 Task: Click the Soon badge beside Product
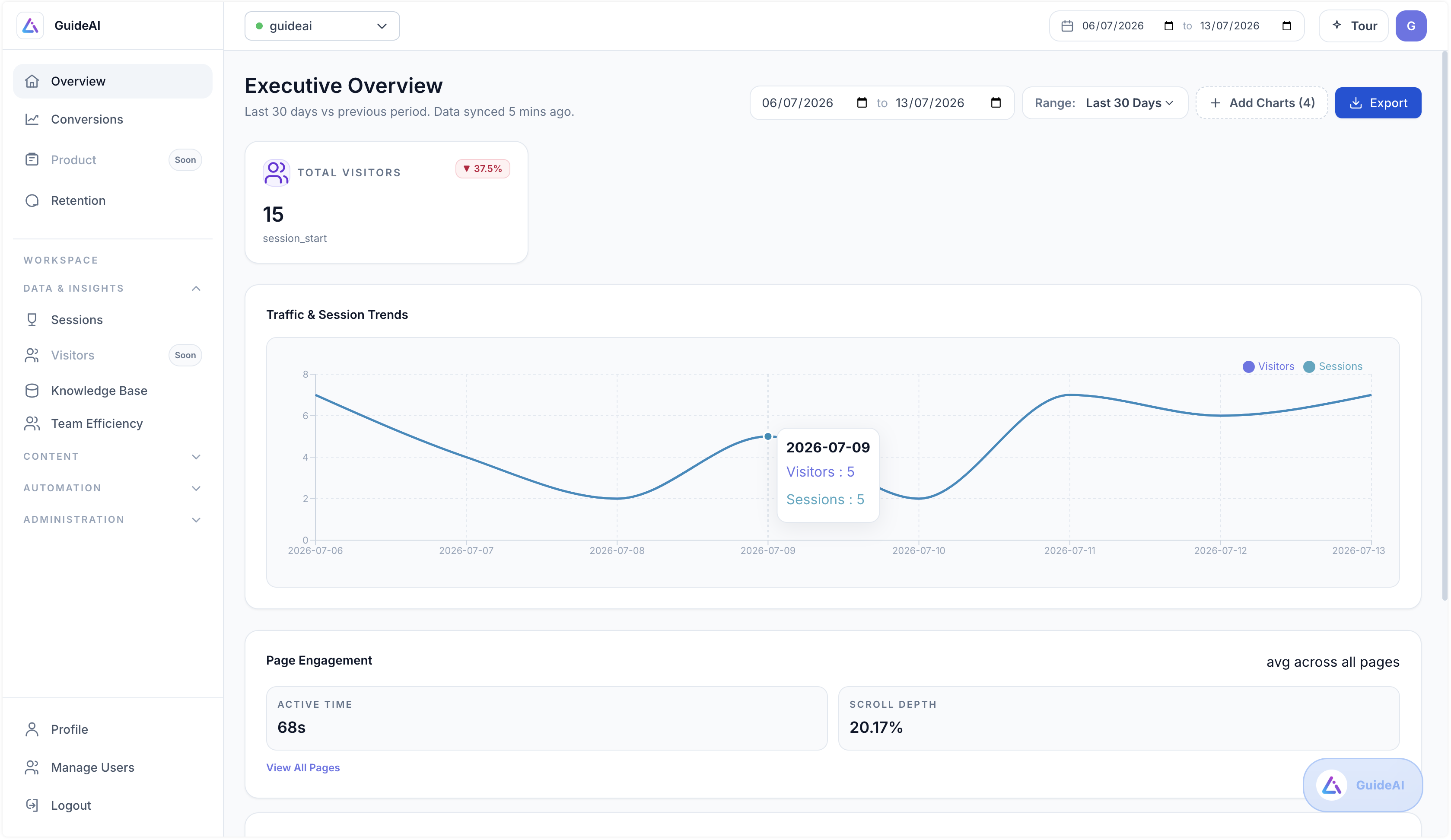pyautogui.click(x=185, y=159)
